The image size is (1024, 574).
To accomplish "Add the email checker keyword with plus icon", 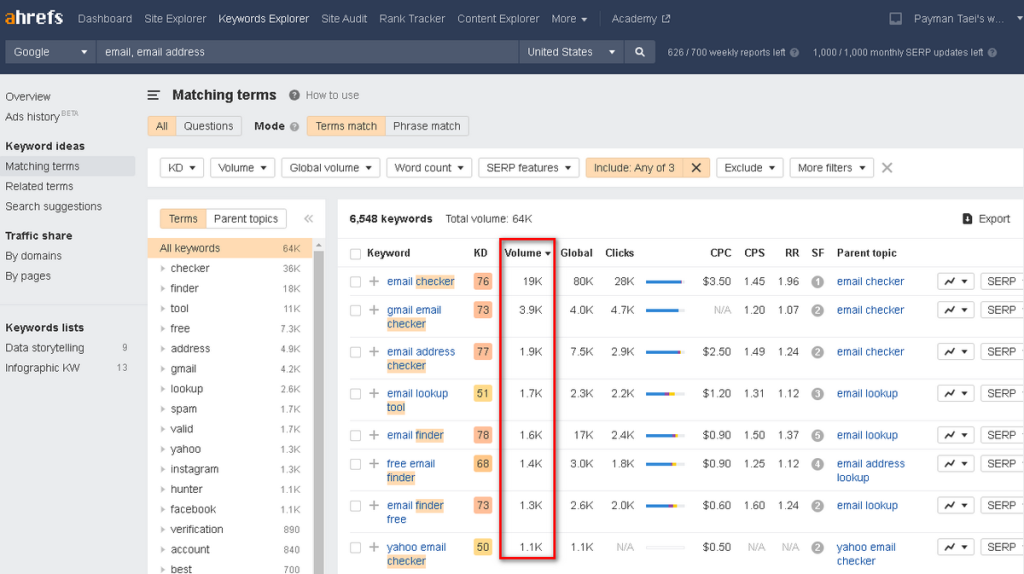I will [x=374, y=282].
